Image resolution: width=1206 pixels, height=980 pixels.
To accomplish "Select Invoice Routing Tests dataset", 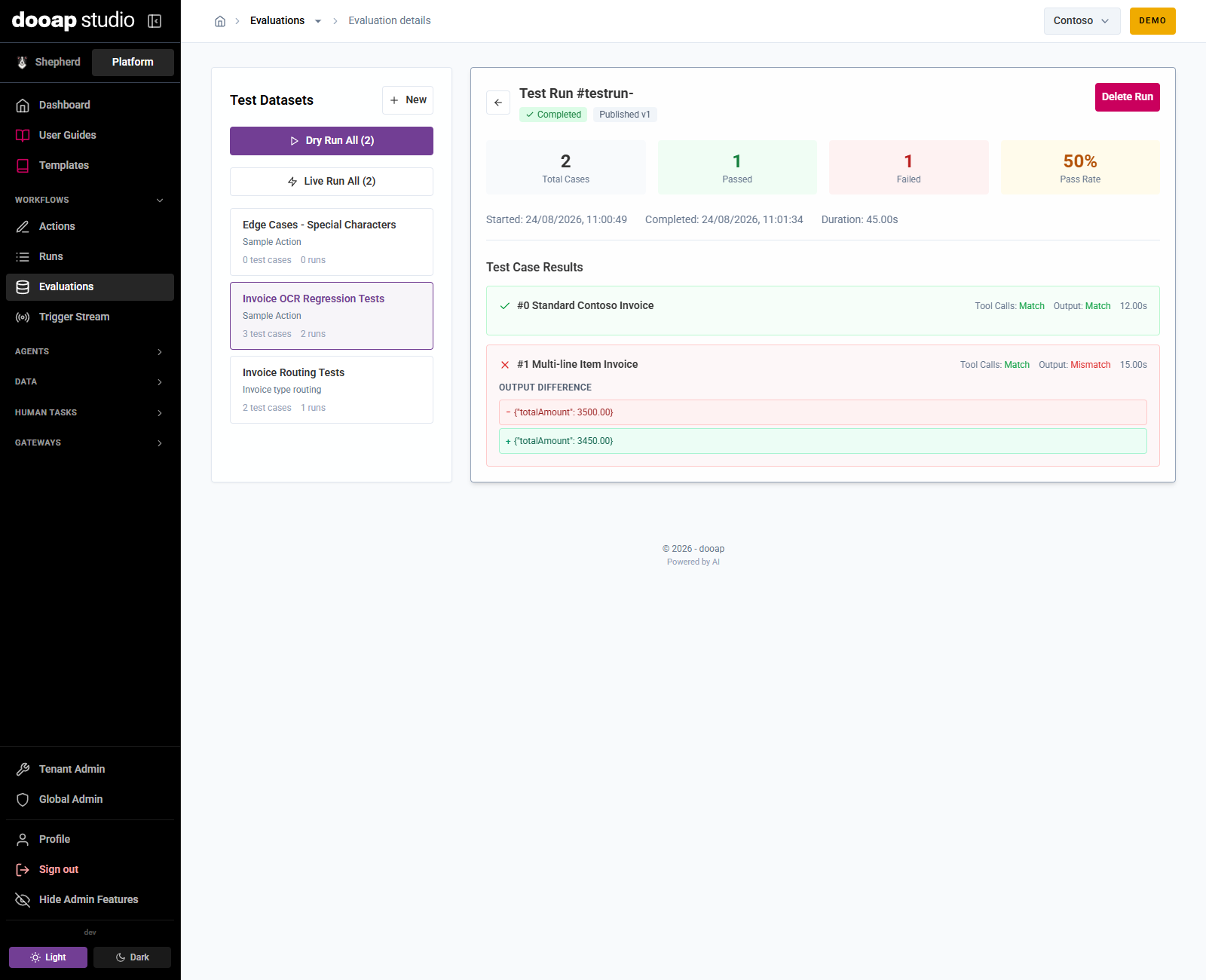I will pos(332,390).
